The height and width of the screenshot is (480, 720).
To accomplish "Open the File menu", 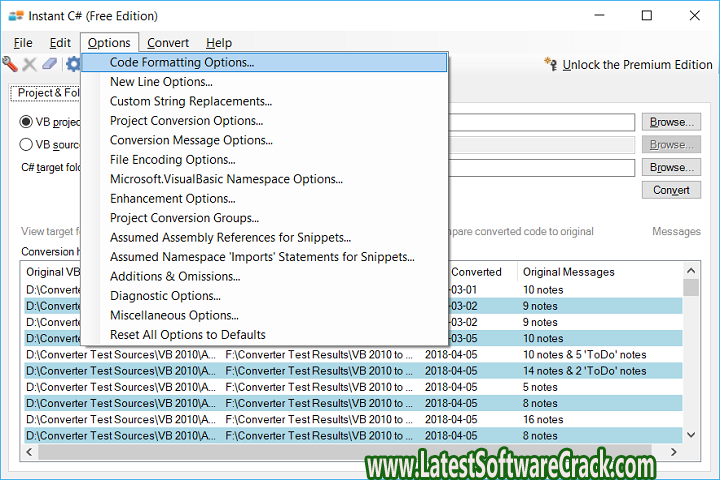I will tap(23, 43).
